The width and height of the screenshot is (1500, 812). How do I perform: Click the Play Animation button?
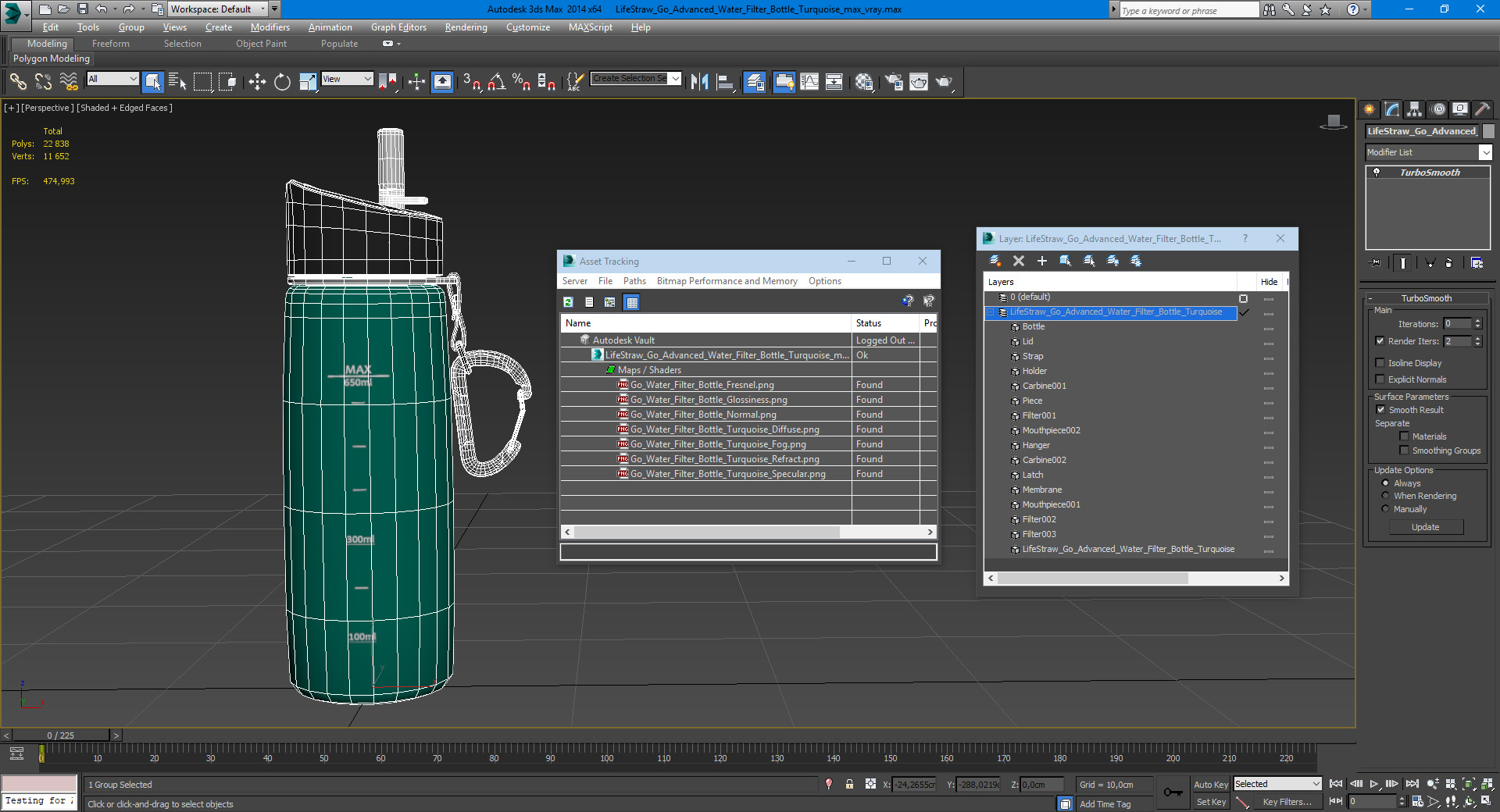[1373, 784]
